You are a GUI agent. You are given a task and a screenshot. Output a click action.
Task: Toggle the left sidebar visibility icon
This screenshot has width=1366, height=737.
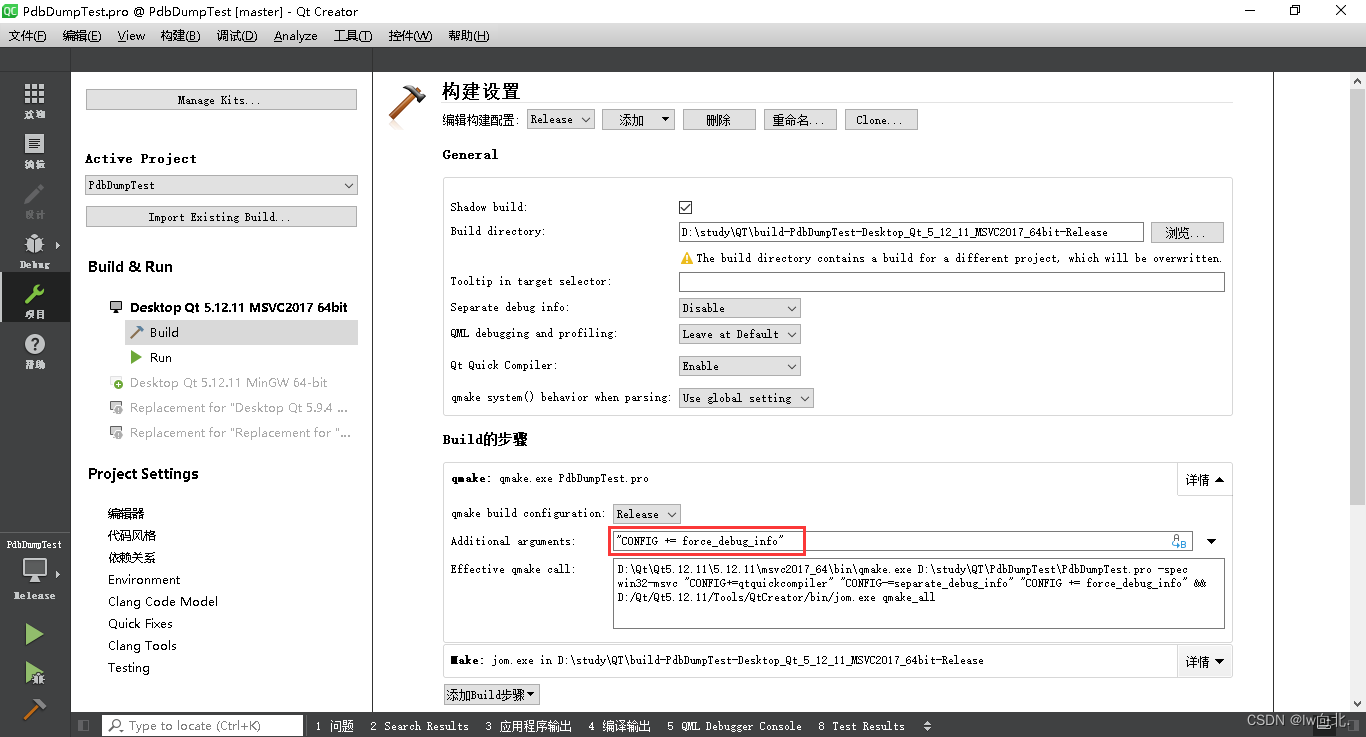(83, 726)
